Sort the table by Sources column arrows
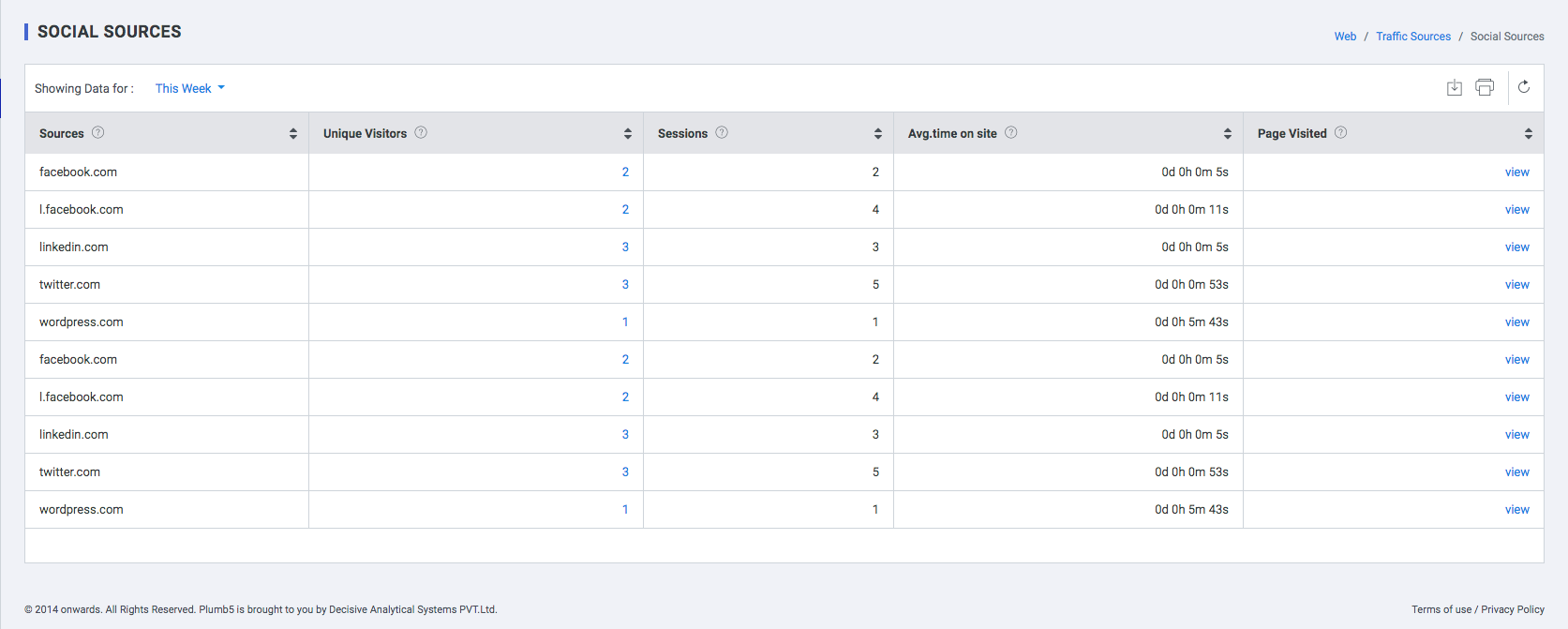 click(x=293, y=134)
